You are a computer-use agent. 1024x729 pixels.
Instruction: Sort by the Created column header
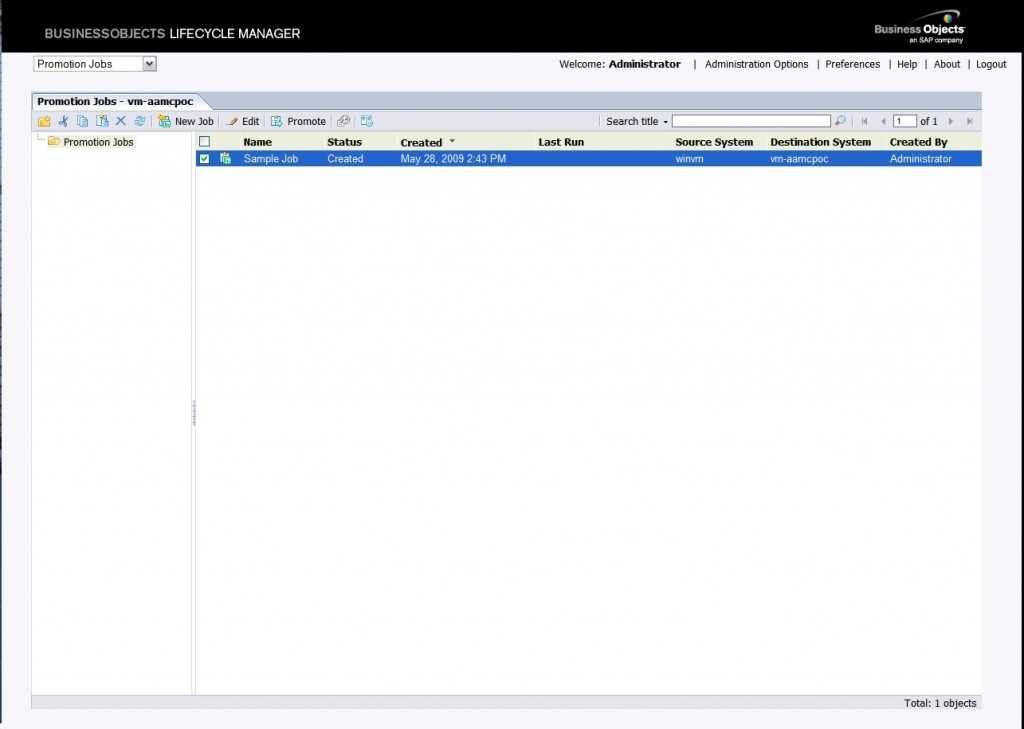[x=421, y=142]
